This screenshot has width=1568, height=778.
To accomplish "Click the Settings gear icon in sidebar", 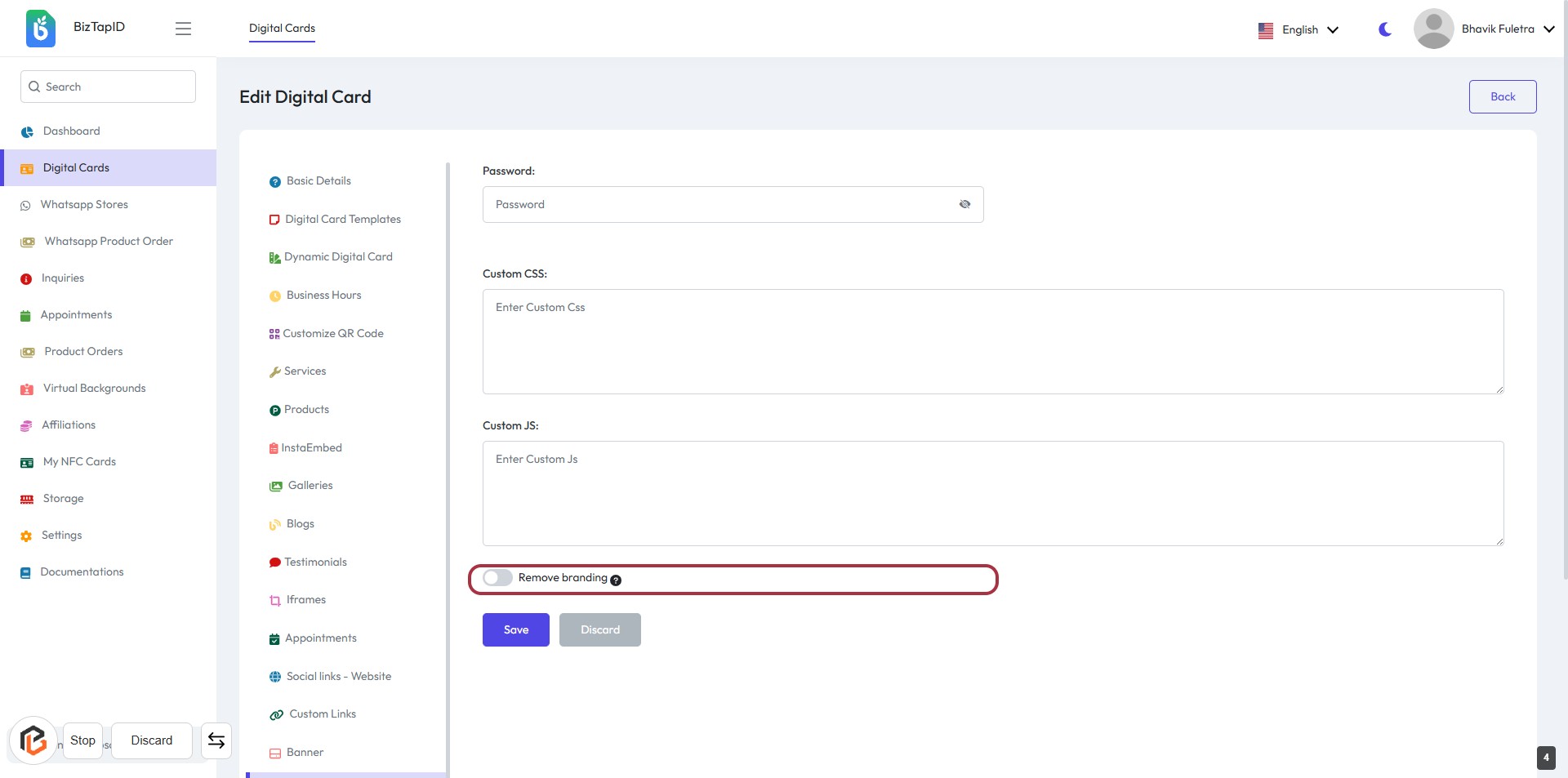I will point(26,536).
